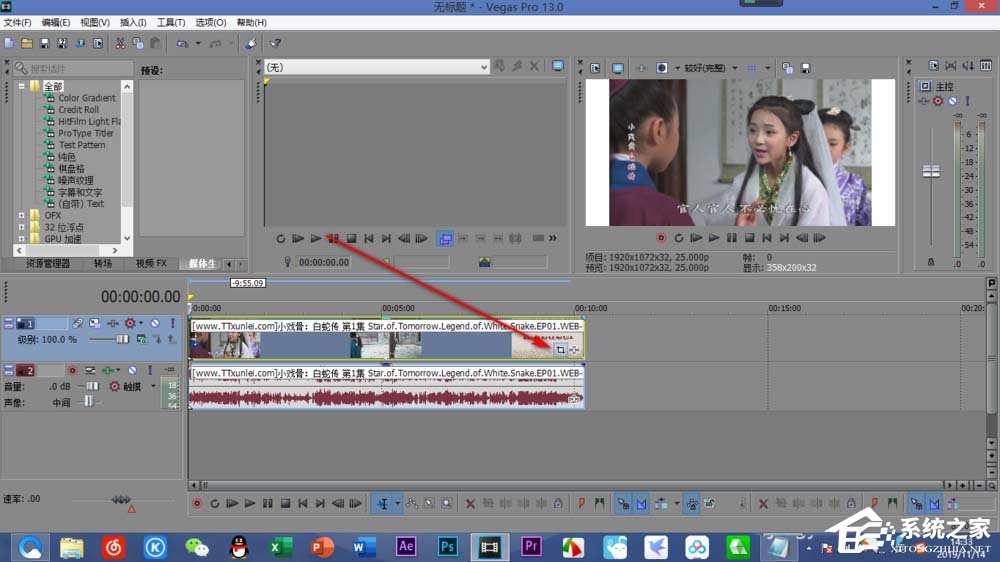1000x562 pixels.
Task: Mute video track 1
Action: (155, 324)
